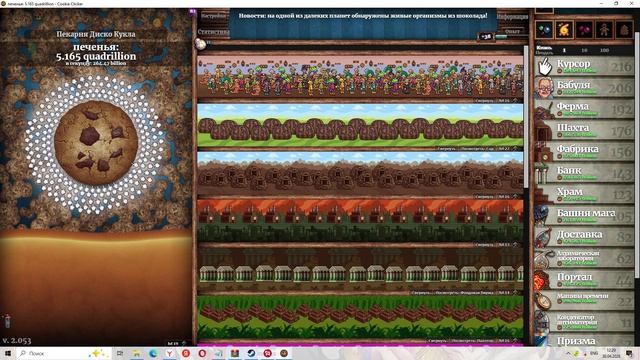Buy the Призма building

click(x=584, y=339)
